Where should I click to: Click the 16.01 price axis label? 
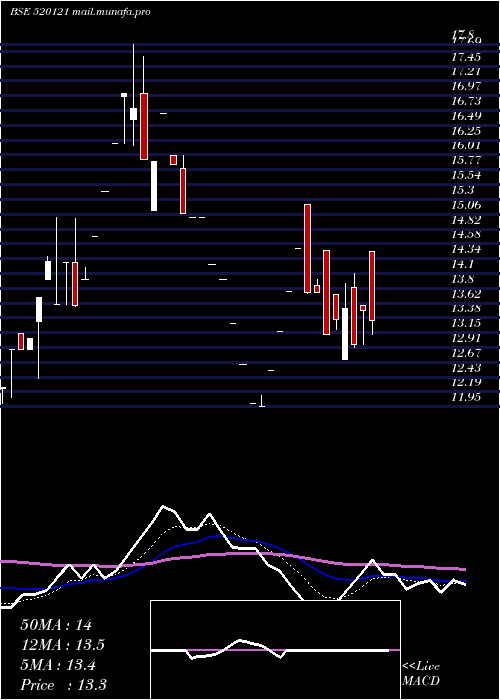466,146
